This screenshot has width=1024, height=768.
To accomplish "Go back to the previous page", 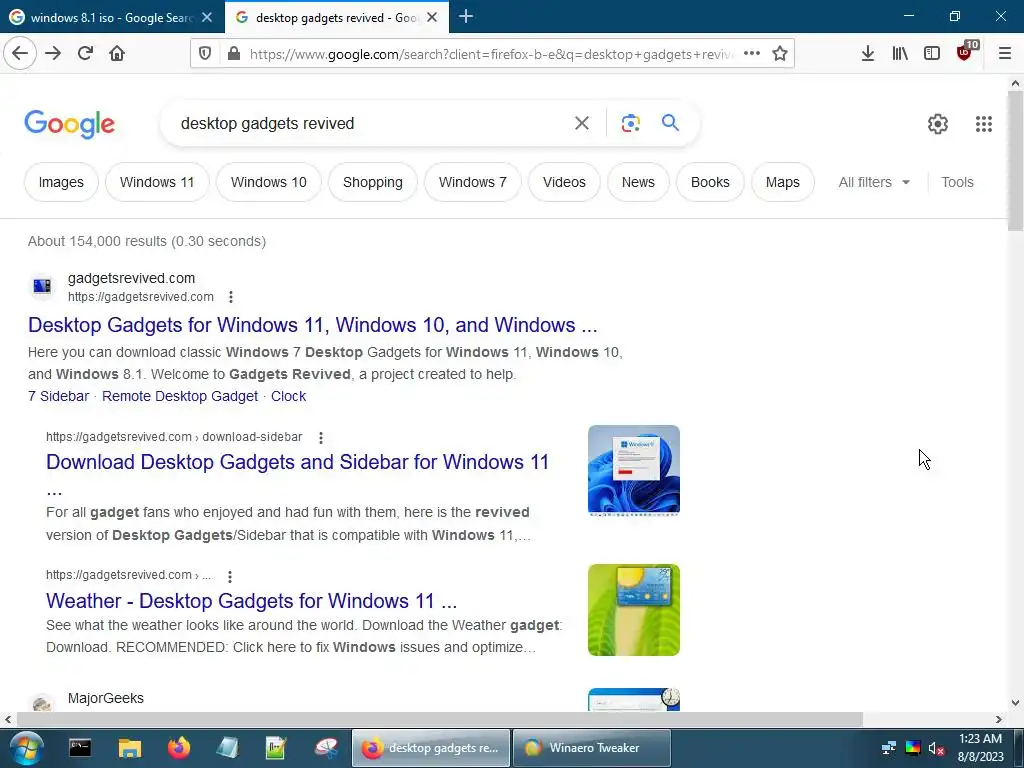I will (20, 54).
